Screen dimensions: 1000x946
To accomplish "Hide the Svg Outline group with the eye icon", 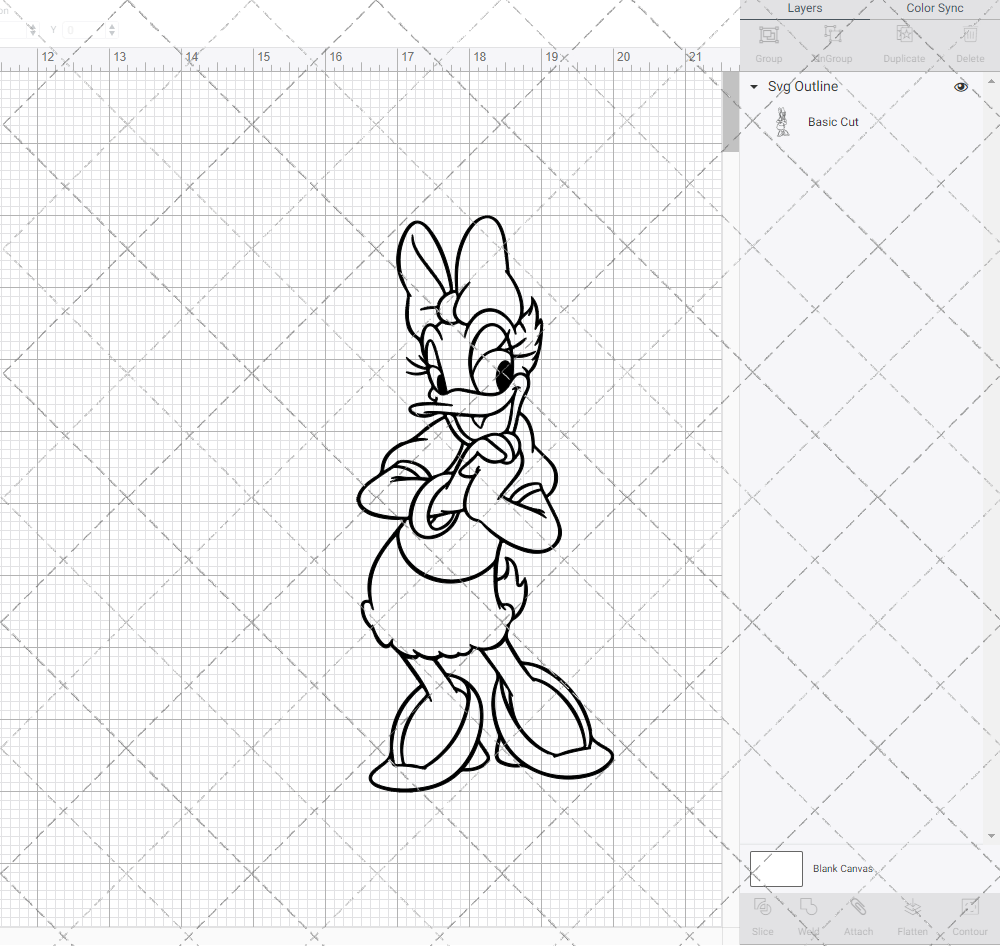I will tap(960, 87).
